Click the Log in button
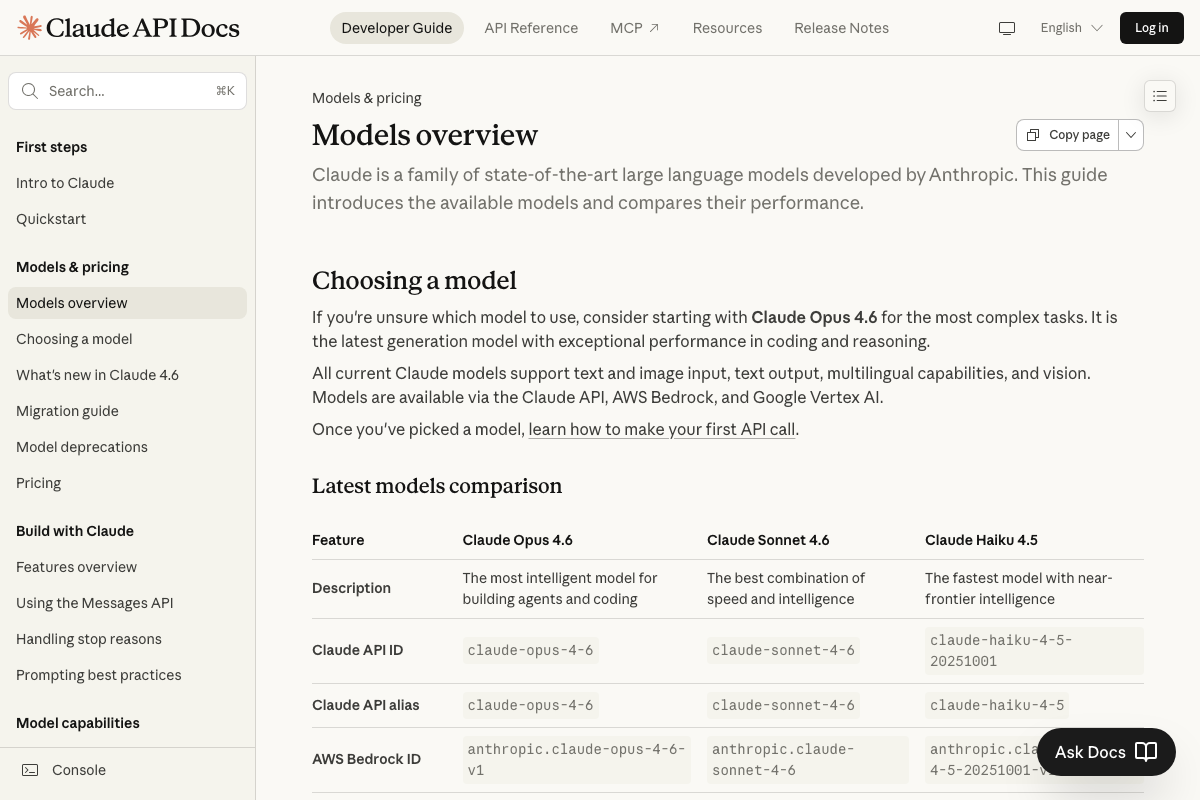The width and height of the screenshot is (1200, 800). pyautogui.click(x=1151, y=28)
